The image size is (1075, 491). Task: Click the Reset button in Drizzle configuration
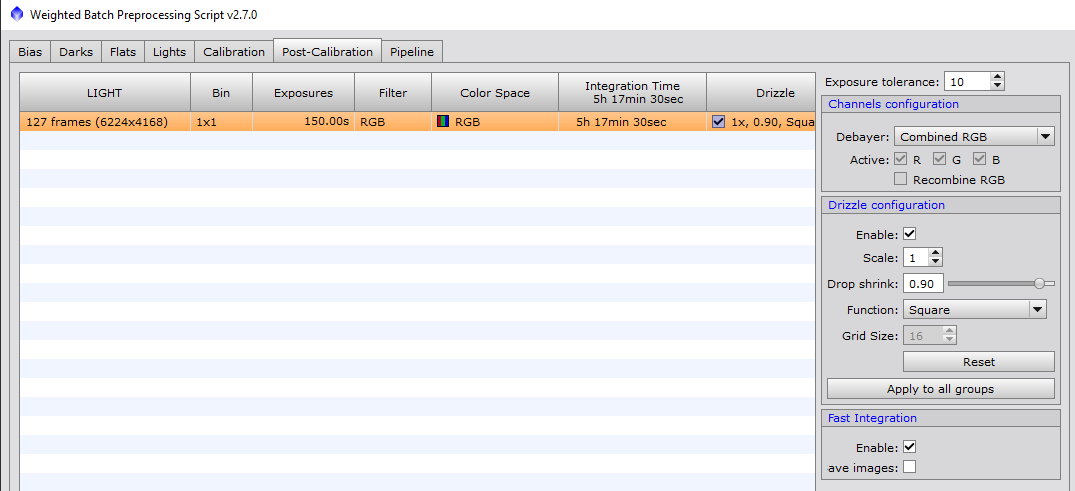(x=978, y=361)
